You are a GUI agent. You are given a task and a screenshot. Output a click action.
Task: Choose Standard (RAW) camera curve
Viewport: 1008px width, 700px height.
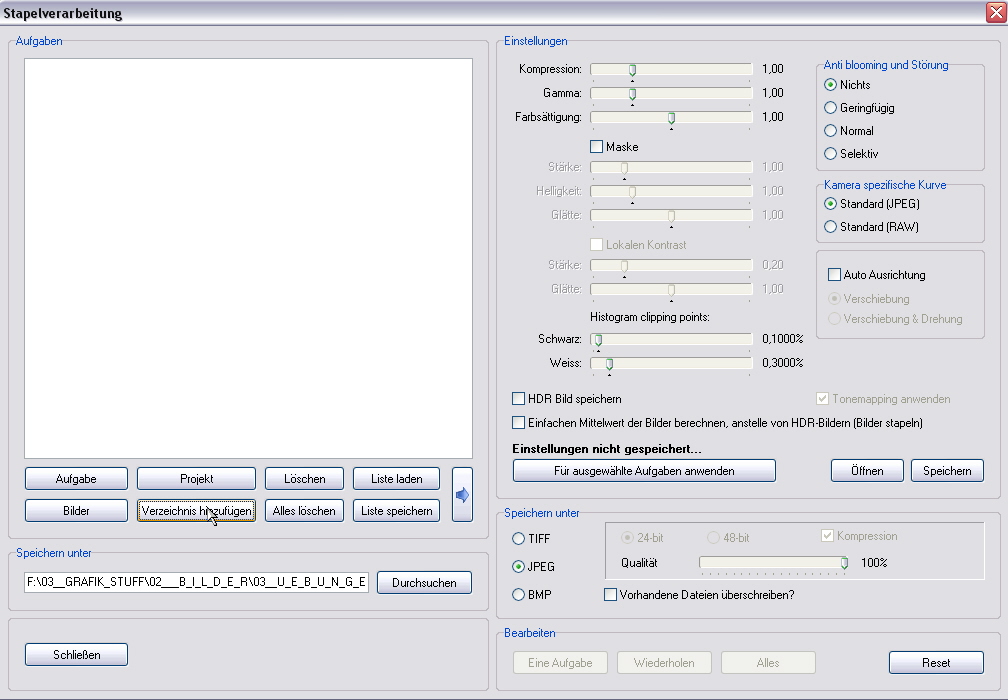coord(831,227)
